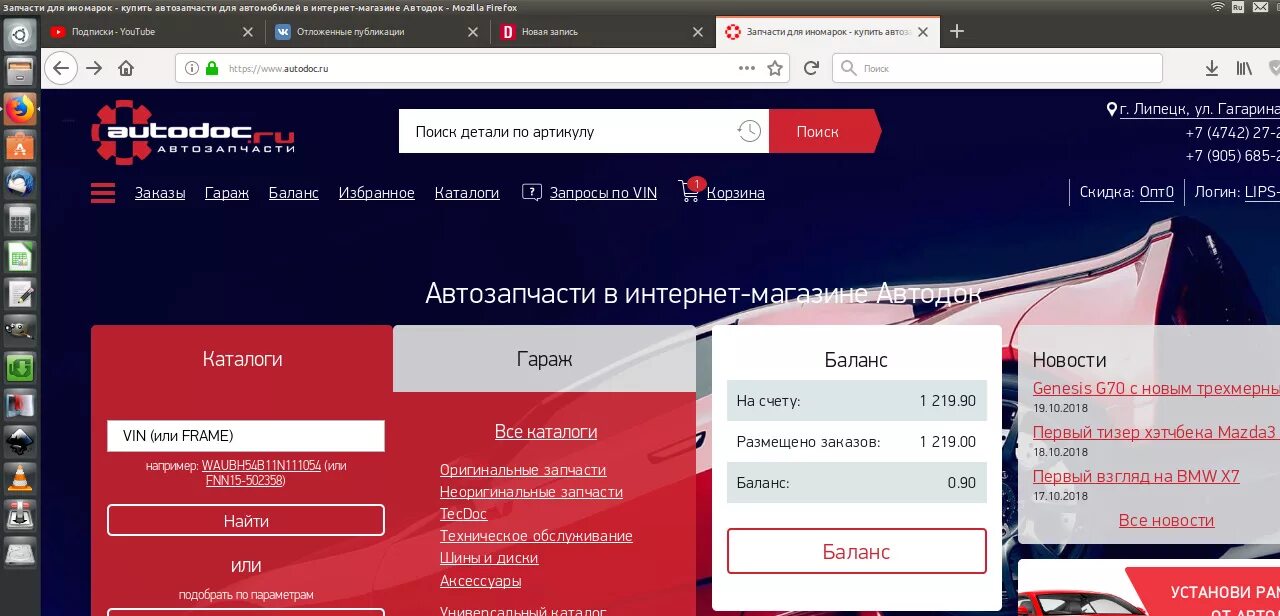Open Техническое обслуживание link
The height and width of the screenshot is (616, 1280).
[x=536, y=536]
